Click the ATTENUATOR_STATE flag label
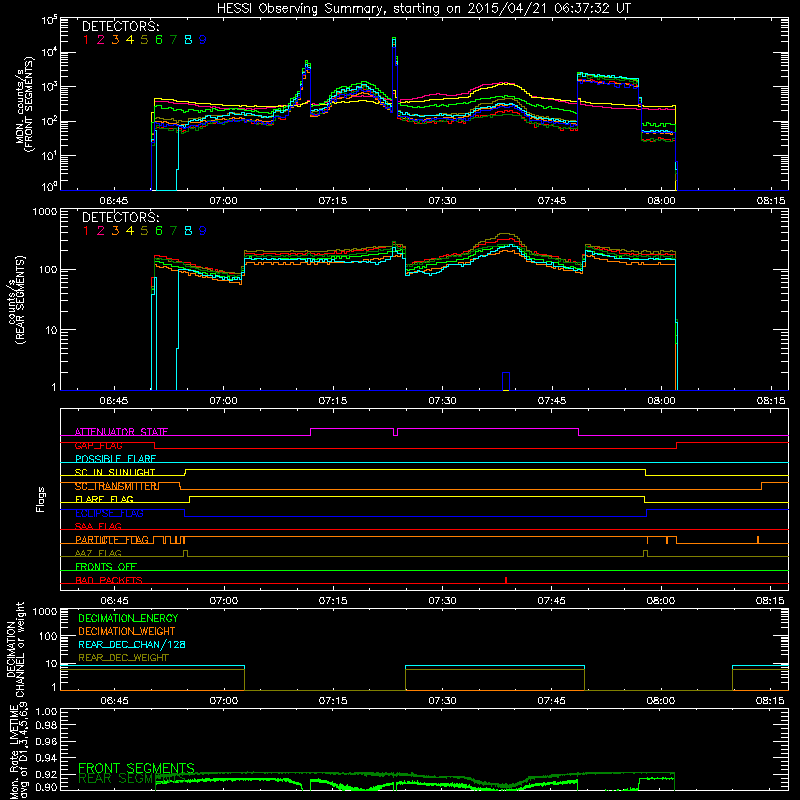 121,432
